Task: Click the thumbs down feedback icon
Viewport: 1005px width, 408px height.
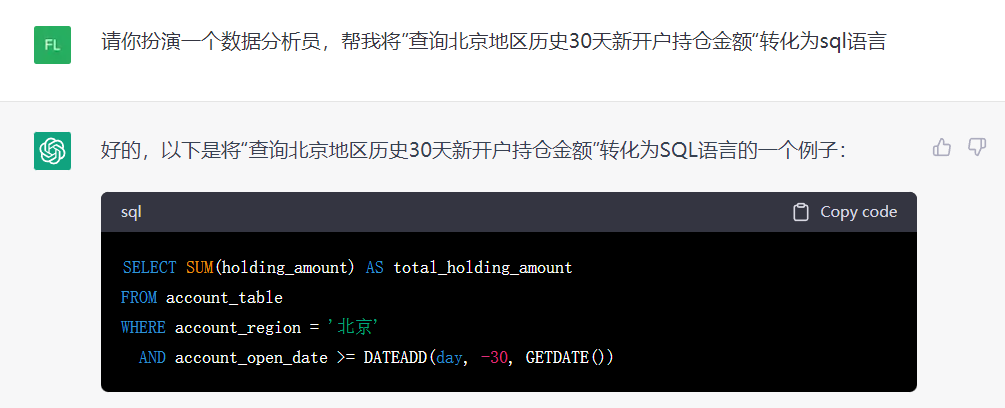Action: pyautogui.click(x=976, y=147)
